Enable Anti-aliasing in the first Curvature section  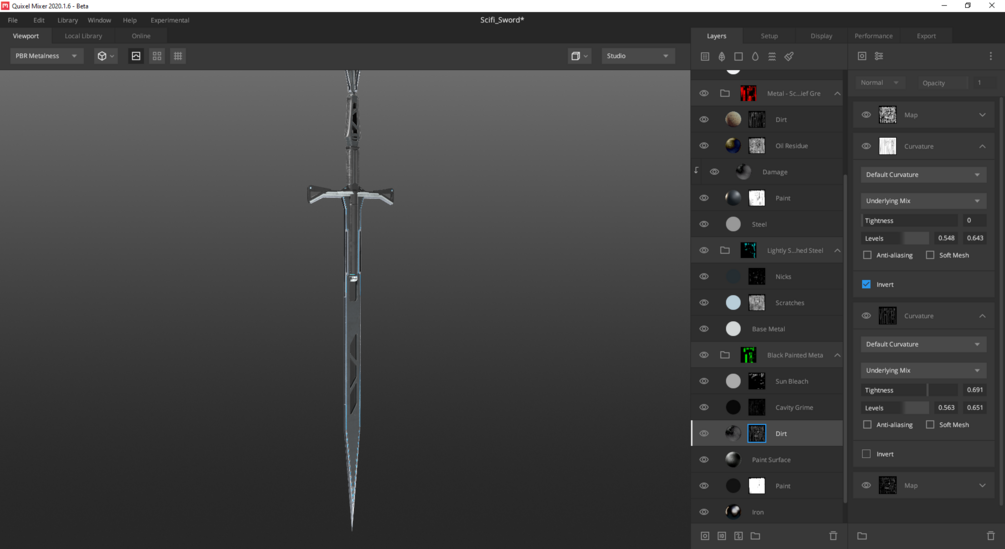pos(867,255)
